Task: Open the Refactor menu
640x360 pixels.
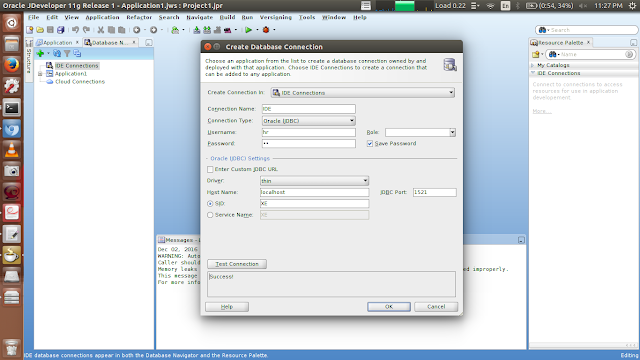Action: [139, 18]
